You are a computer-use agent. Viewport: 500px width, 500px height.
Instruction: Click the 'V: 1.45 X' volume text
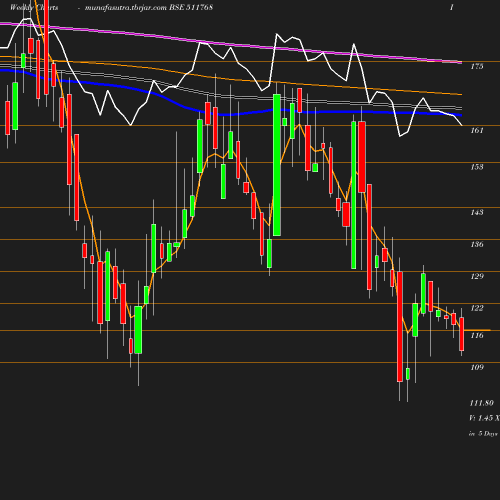click(484, 418)
